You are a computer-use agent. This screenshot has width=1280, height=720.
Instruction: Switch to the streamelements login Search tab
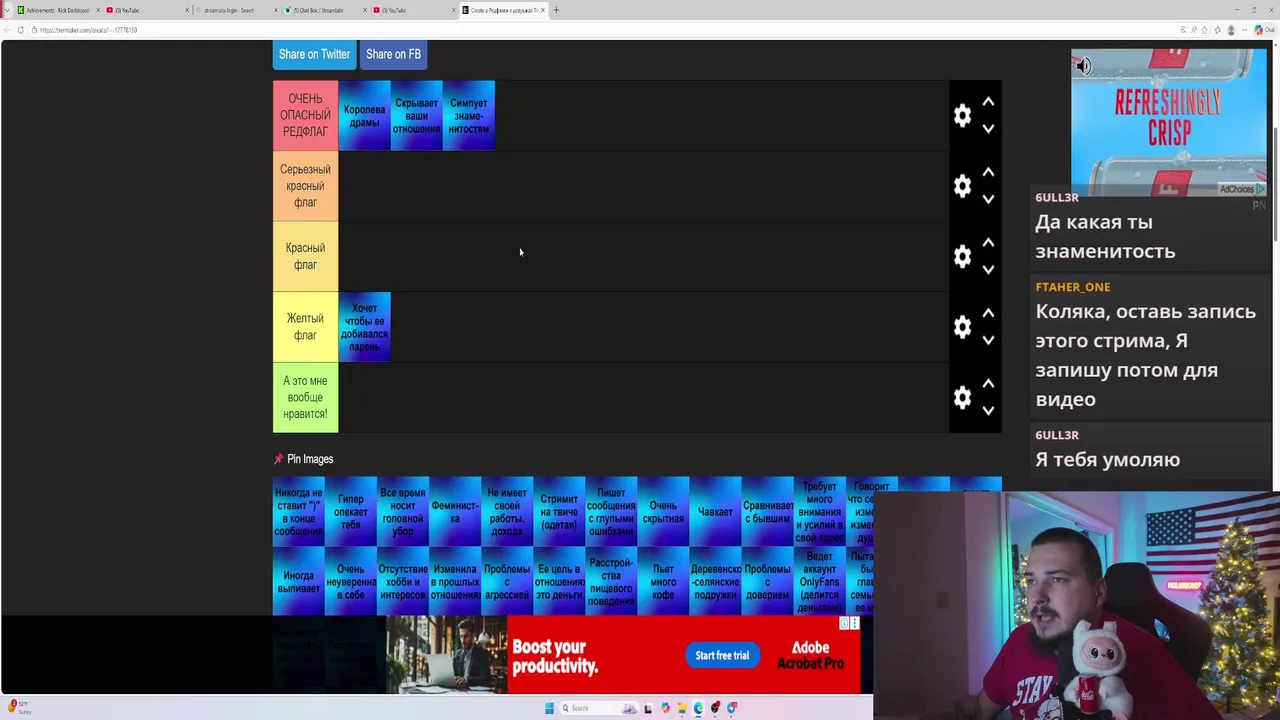236,10
